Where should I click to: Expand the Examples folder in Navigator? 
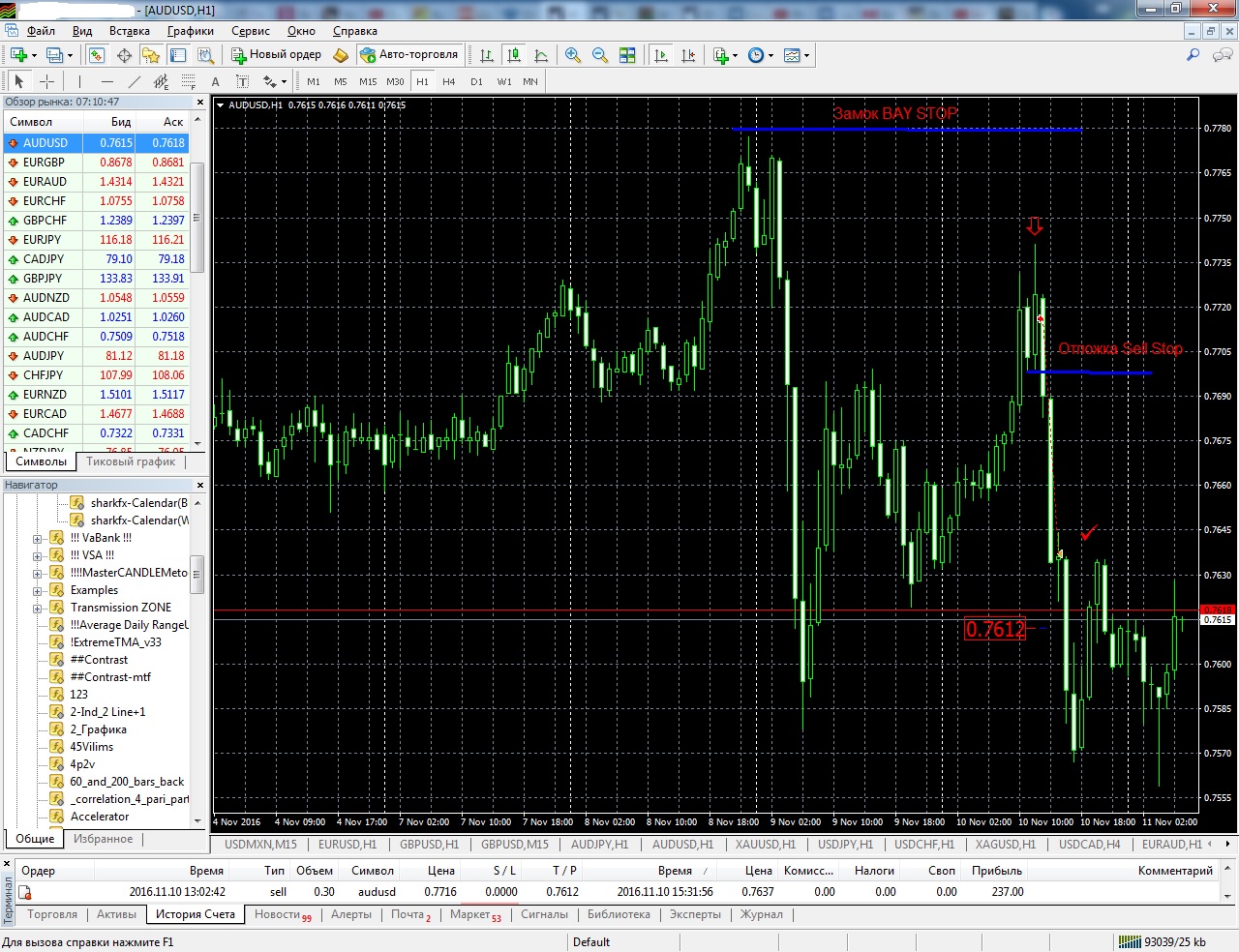click(x=37, y=590)
